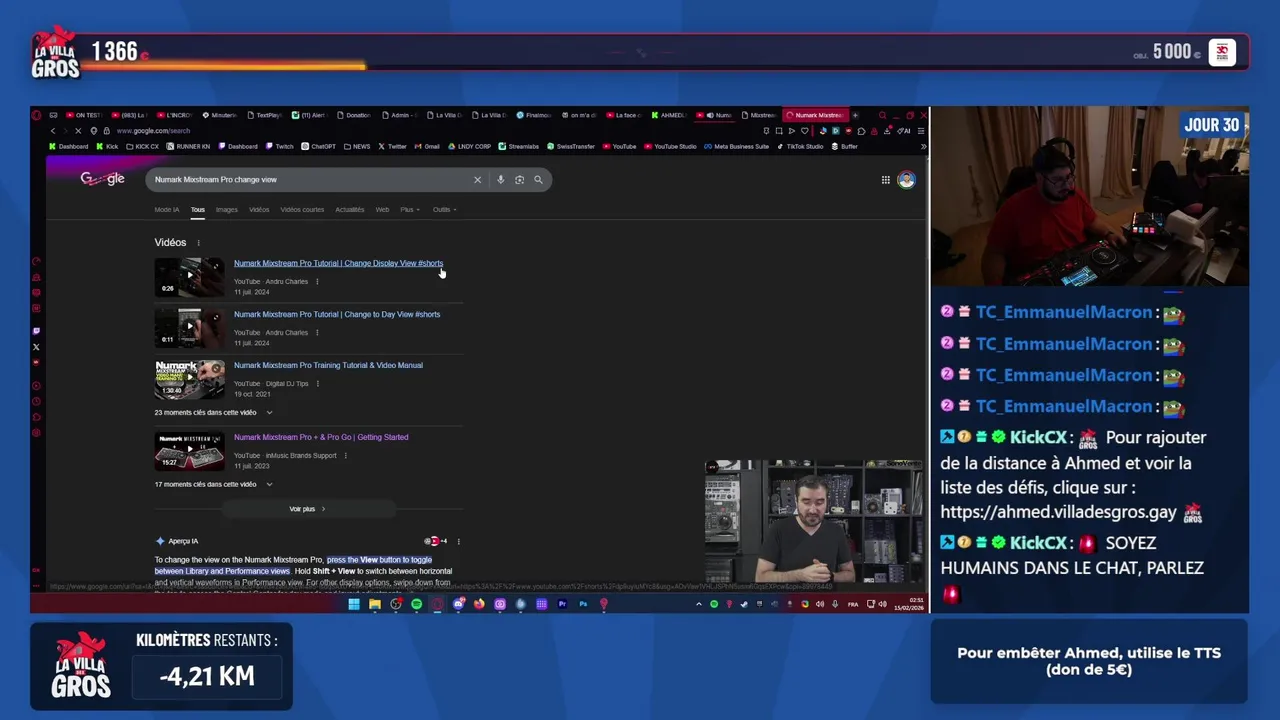1280x720 pixels.
Task: Select the Vidéos search tab
Action: coord(259,210)
